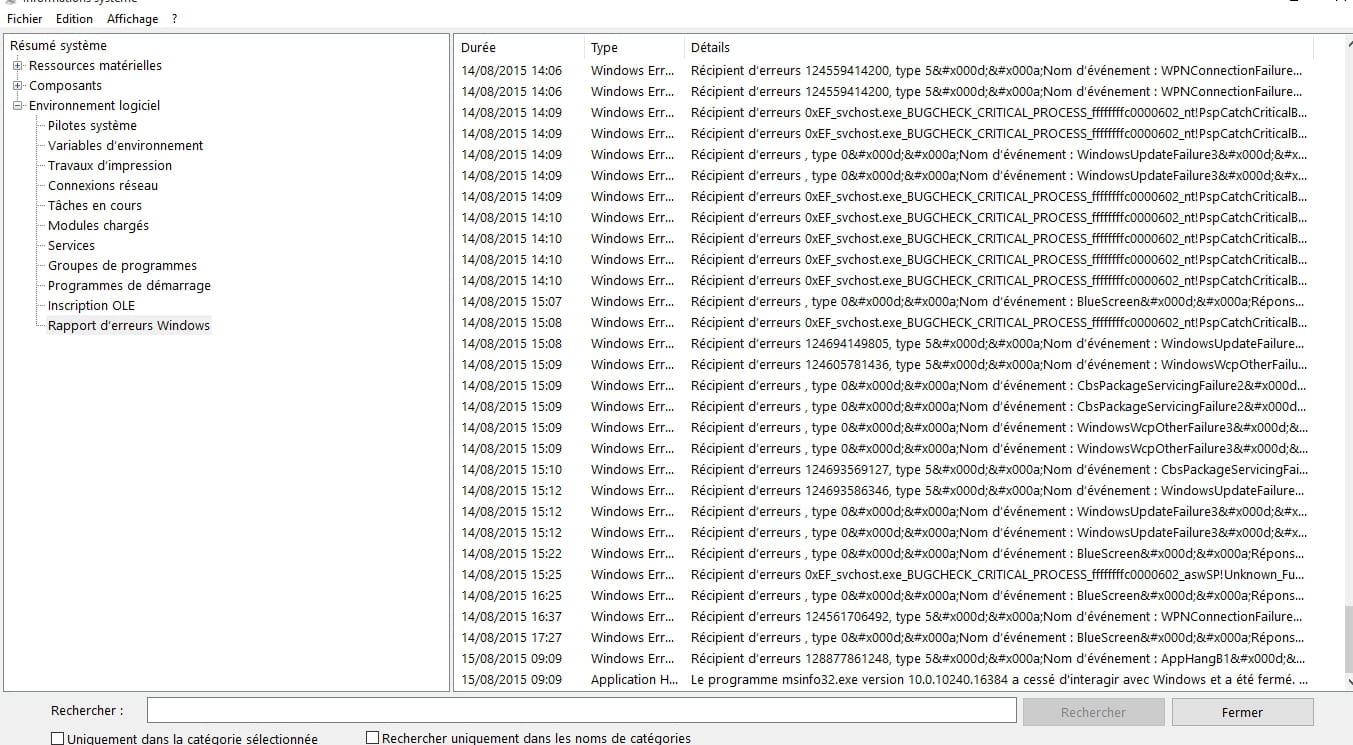The width and height of the screenshot is (1353, 745).
Task: Select Pilotes système tree item
Action: (x=92, y=126)
